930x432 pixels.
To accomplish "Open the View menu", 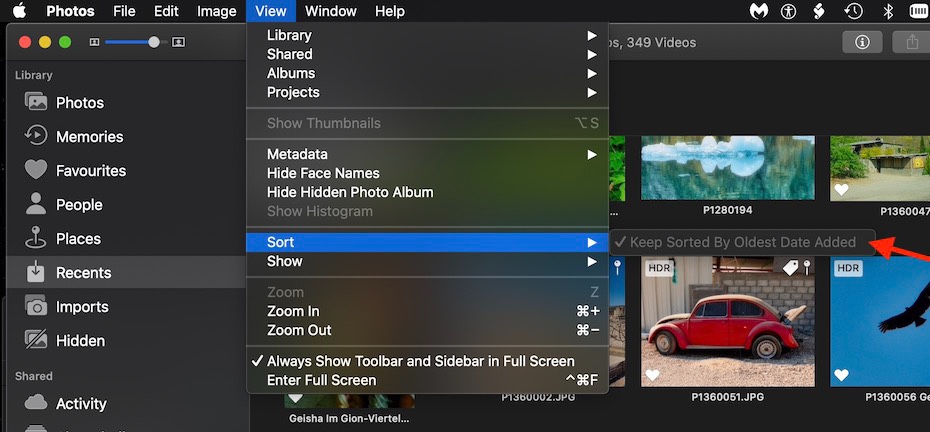I will pos(270,11).
